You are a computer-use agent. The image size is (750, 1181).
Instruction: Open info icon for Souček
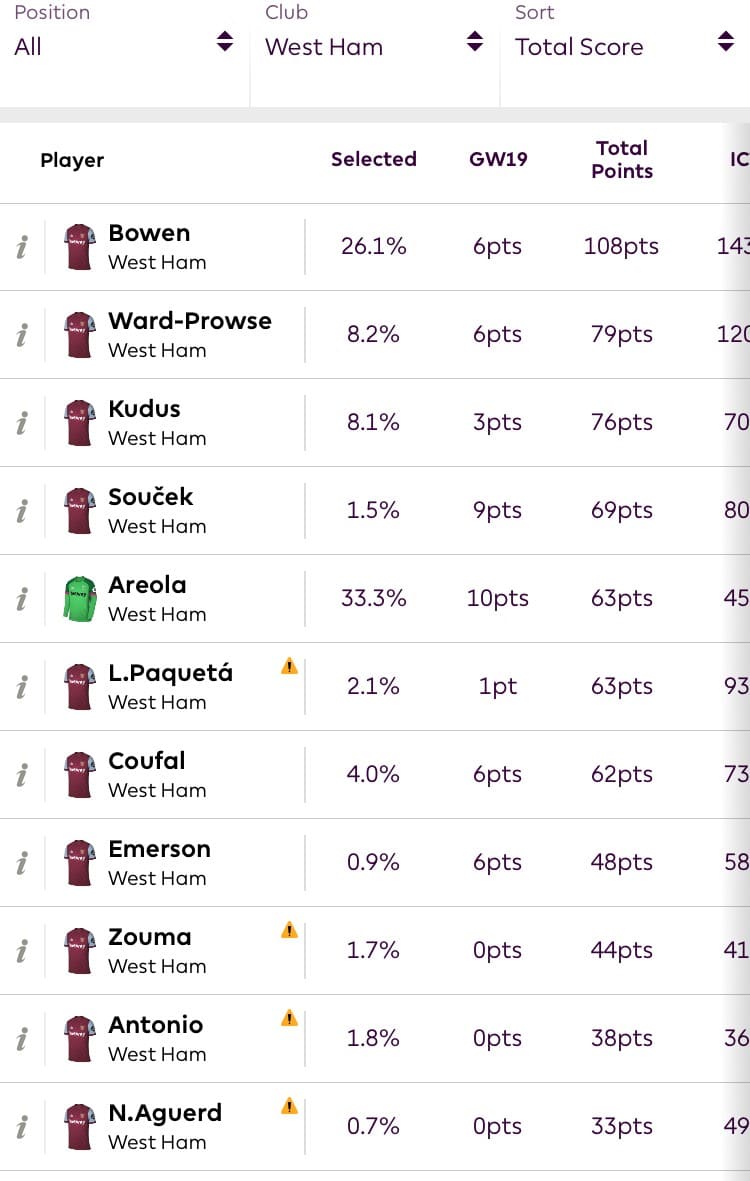pyautogui.click(x=22, y=511)
